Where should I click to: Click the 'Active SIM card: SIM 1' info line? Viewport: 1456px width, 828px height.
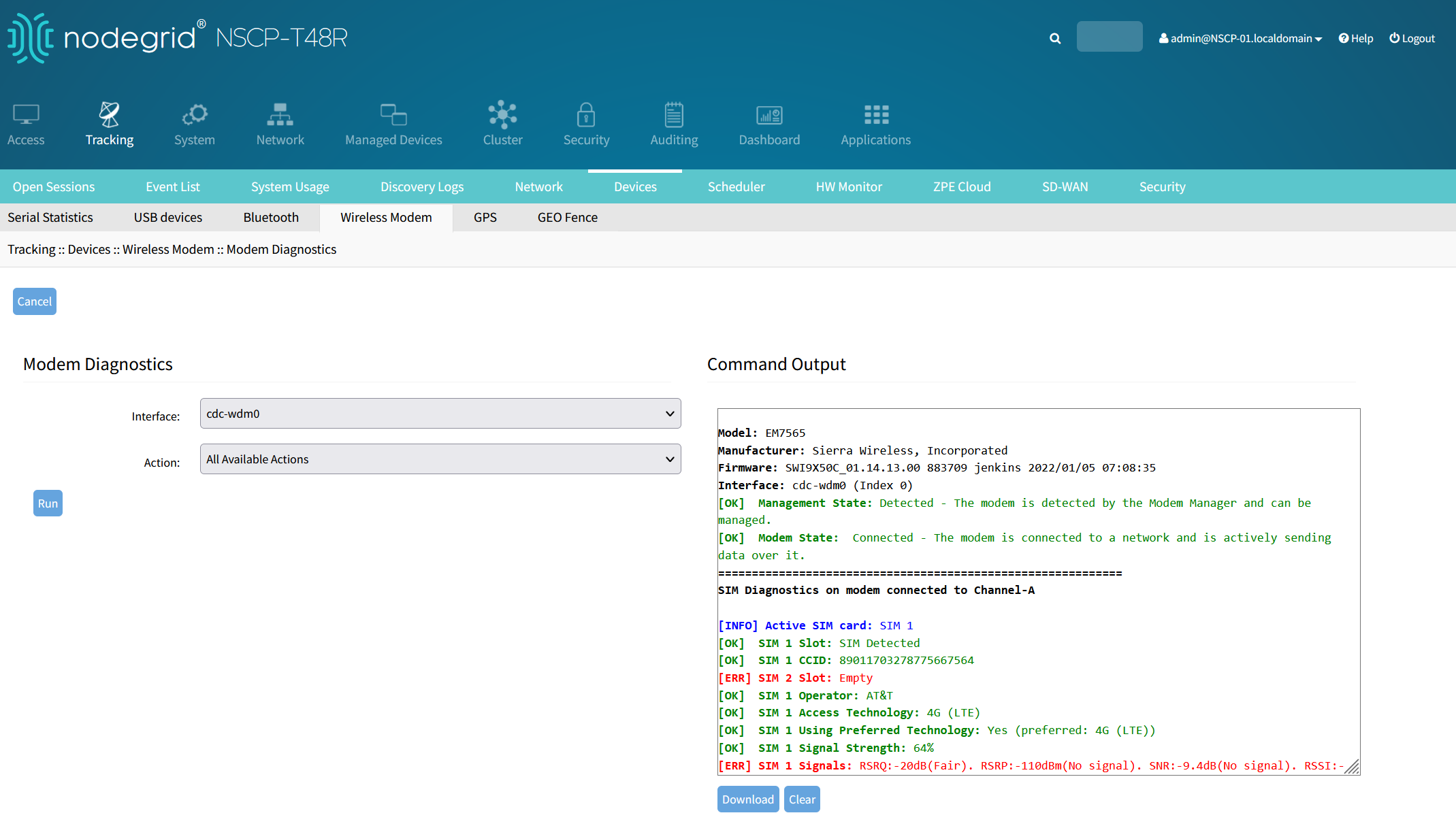[x=815, y=625]
